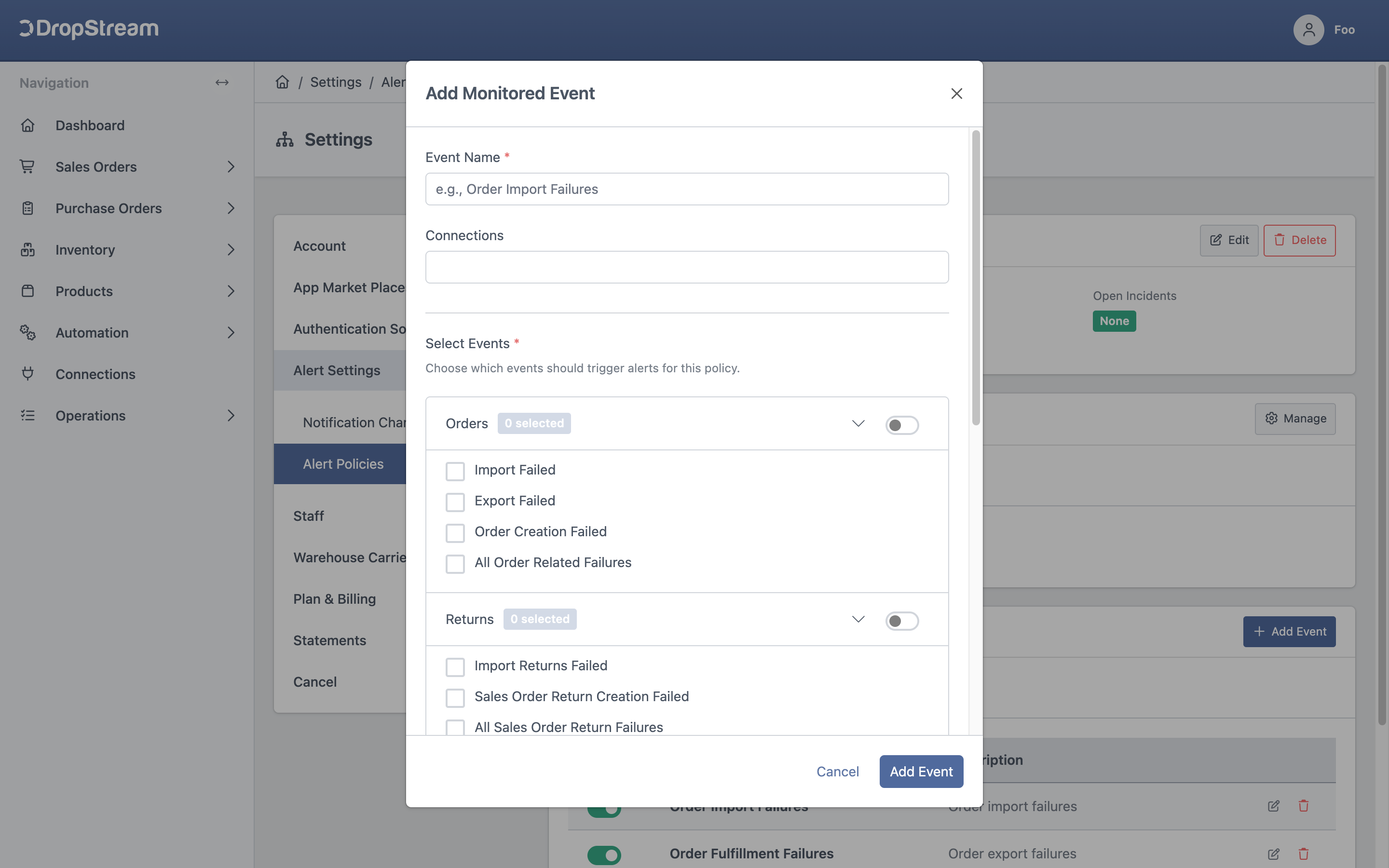Click the red Delete policy button
1389x868 pixels.
[1299, 240]
